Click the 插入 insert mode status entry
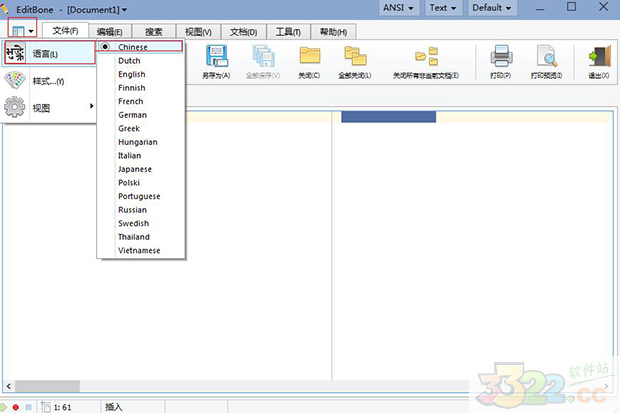The image size is (620, 413). [114, 407]
